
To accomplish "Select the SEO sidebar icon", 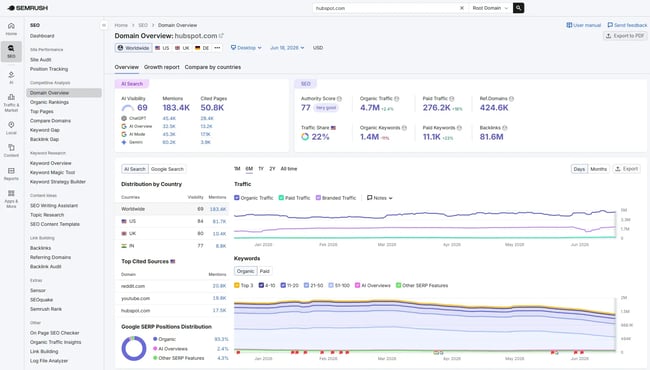I will click(x=11, y=51).
